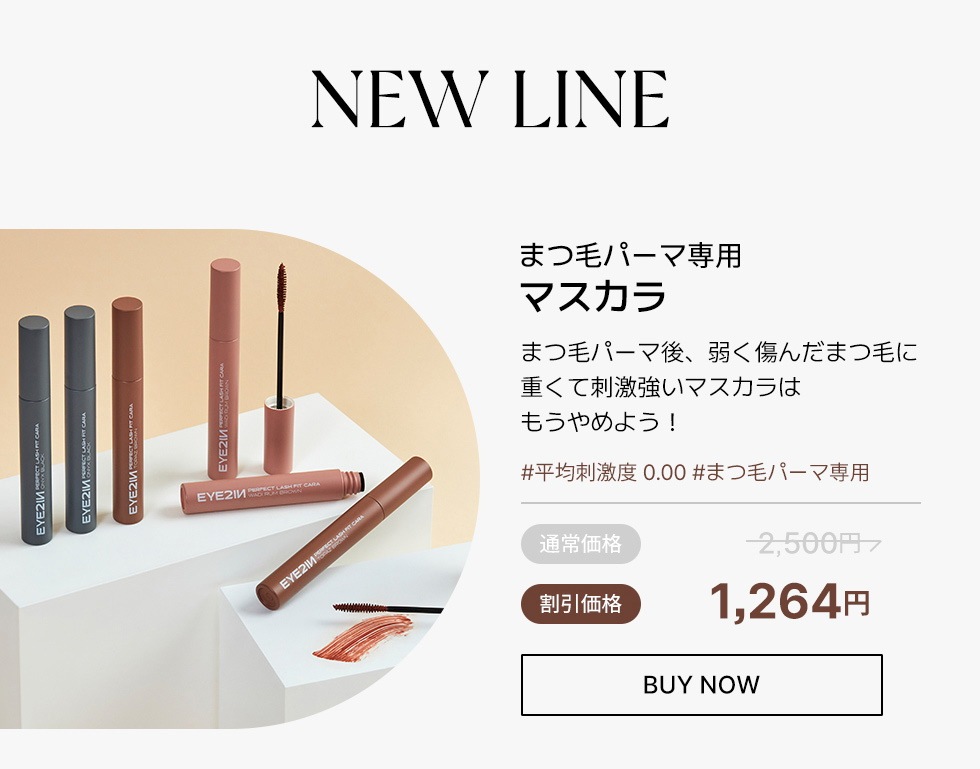The width and height of the screenshot is (980, 769).
Task: Click the #まつ毛パーマ専用 hashtag
Action: click(781, 472)
